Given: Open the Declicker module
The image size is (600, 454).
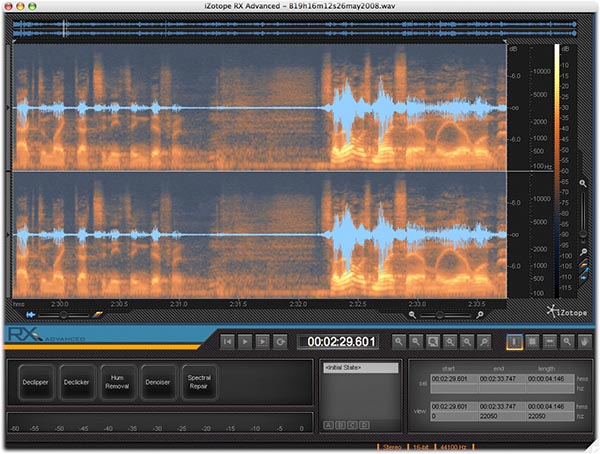Looking at the screenshot, I should pos(77,382).
